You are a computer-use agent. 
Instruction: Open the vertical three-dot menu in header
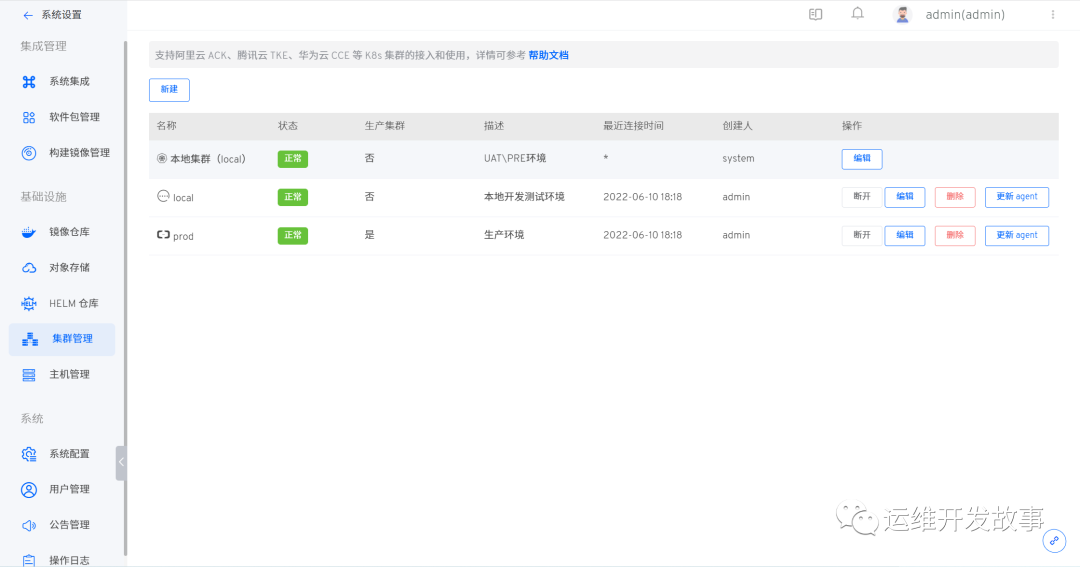[x=1052, y=14]
